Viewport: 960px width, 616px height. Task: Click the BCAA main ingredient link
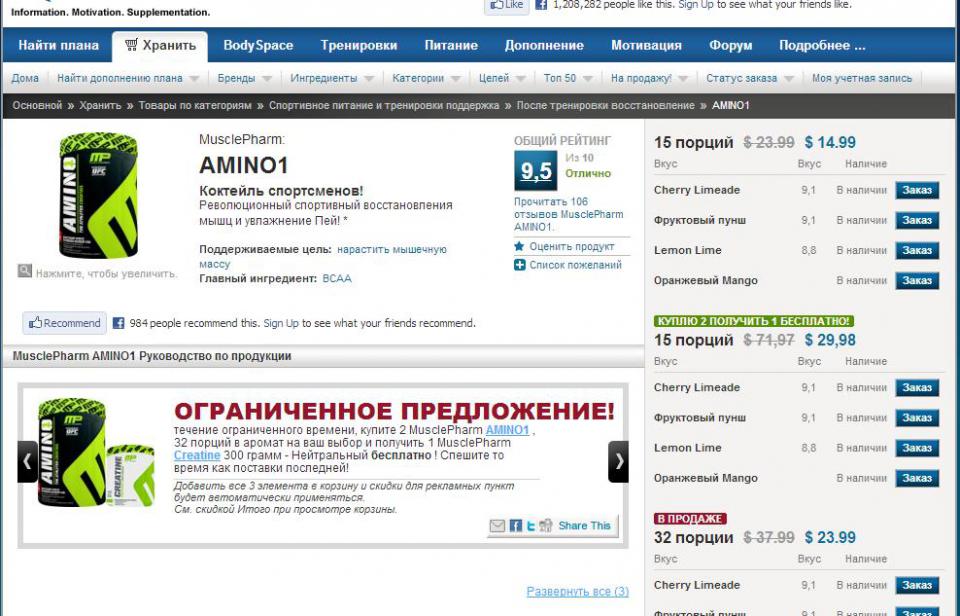tap(337, 279)
